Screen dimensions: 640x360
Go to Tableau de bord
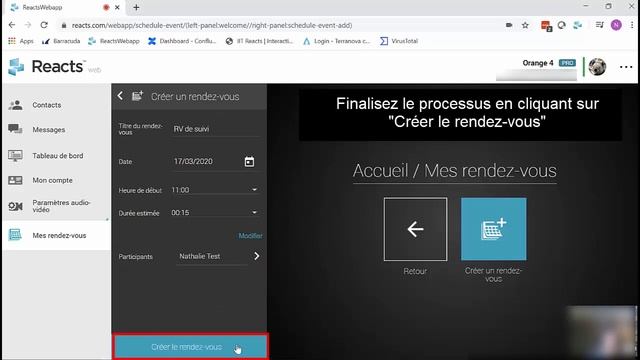point(56,156)
